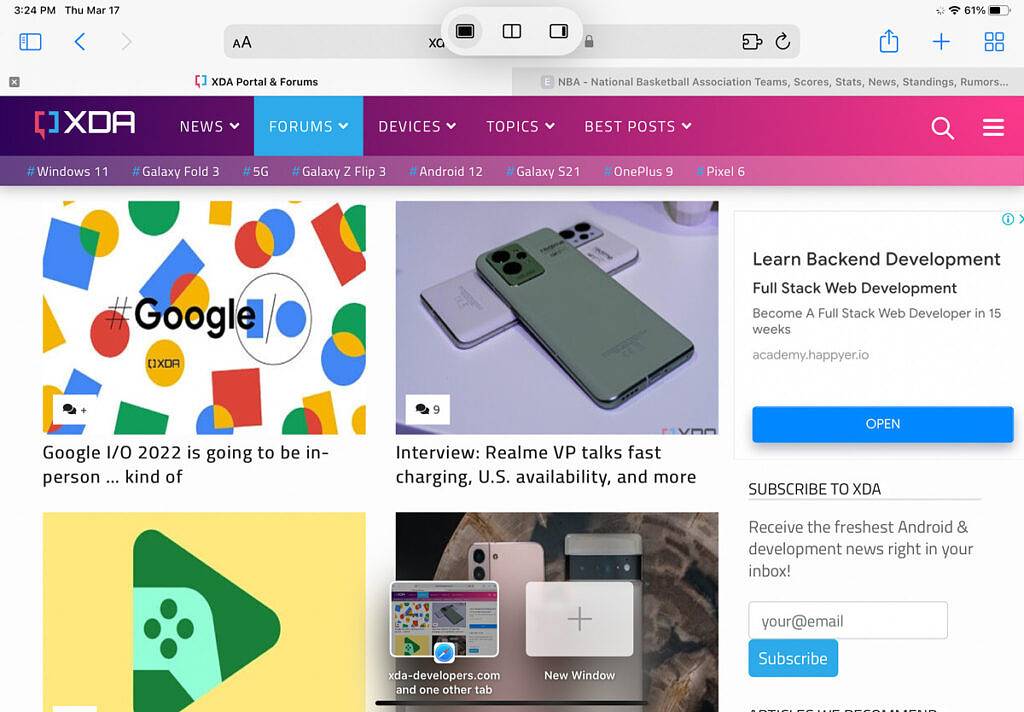Go back to the previous page
The height and width of the screenshot is (712, 1024).
(x=80, y=42)
